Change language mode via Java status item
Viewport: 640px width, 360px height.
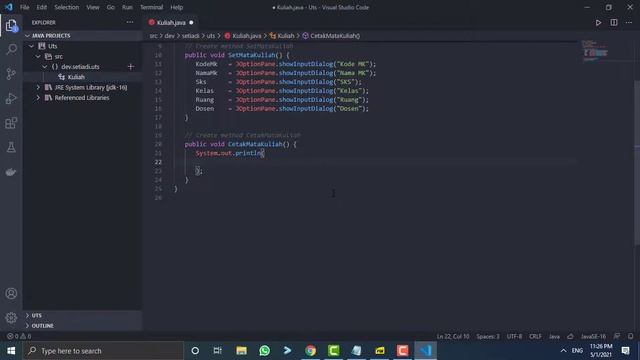(x=554, y=336)
